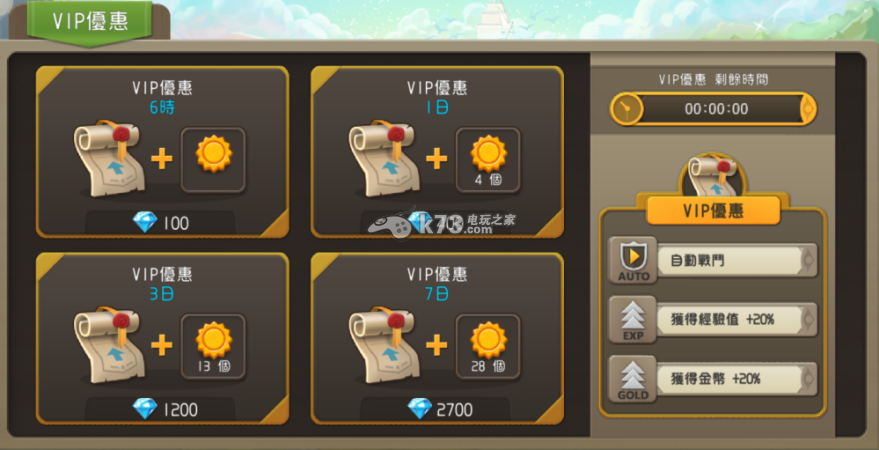Image resolution: width=879 pixels, height=450 pixels.
Task: Buy the 7日 VIP for 2700 diamonds
Action: [x=436, y=410]
